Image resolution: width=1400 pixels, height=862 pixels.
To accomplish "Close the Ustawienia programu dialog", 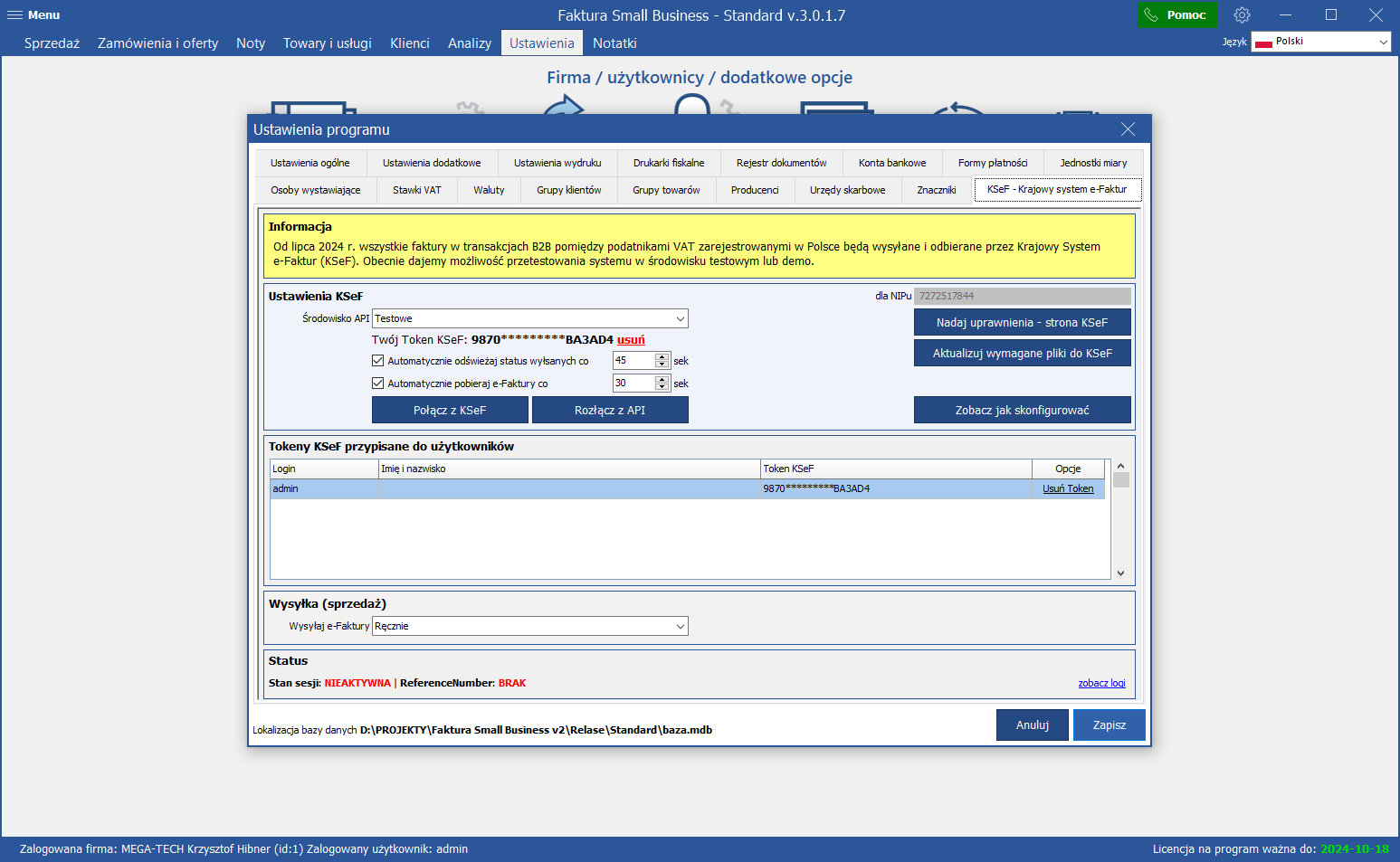I will (1128, 129).
